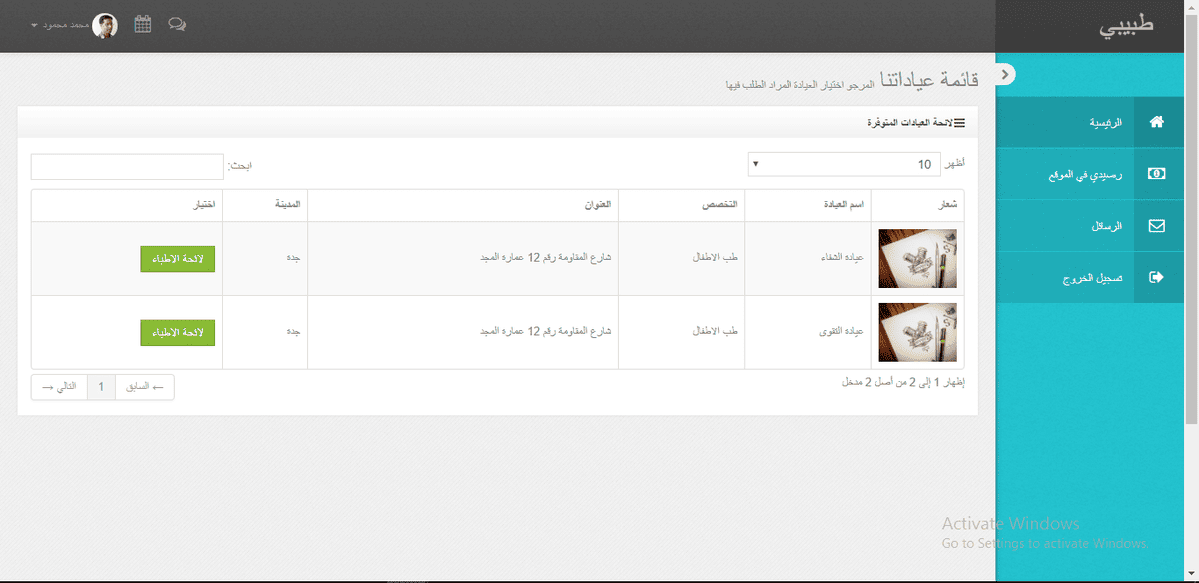Open the calendar icon in header
This screenshot has width=1199, height=583.
click(x=142, y=24)
